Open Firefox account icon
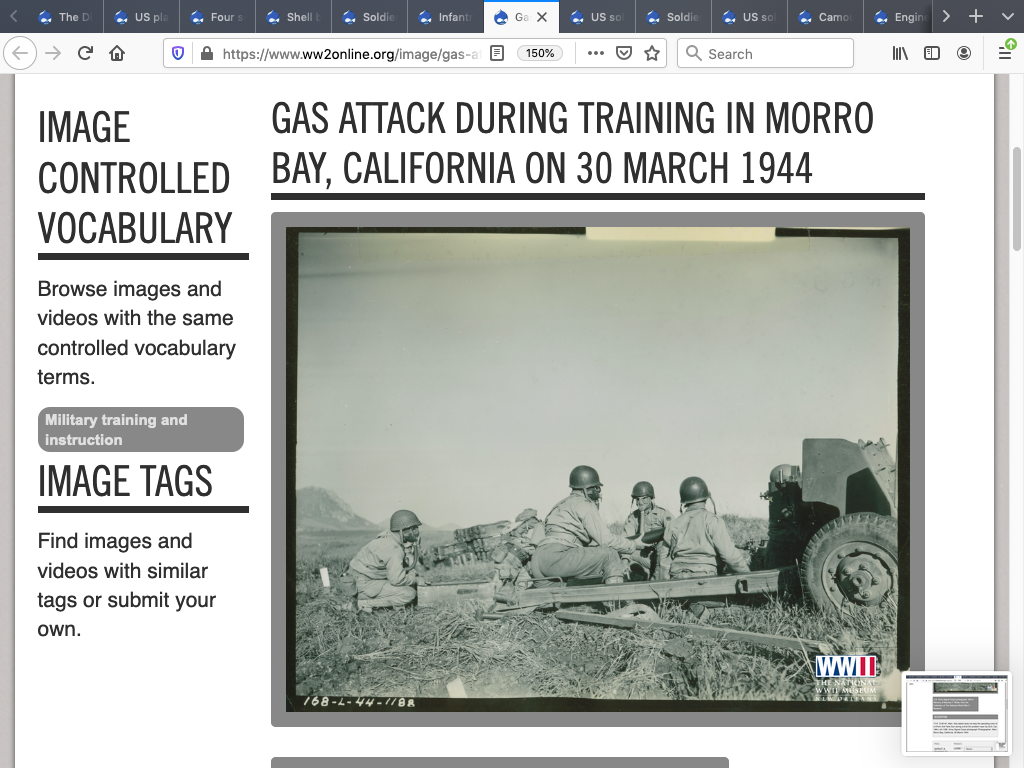This screenshot has height=768, width=1024. [x=964, y=54]
